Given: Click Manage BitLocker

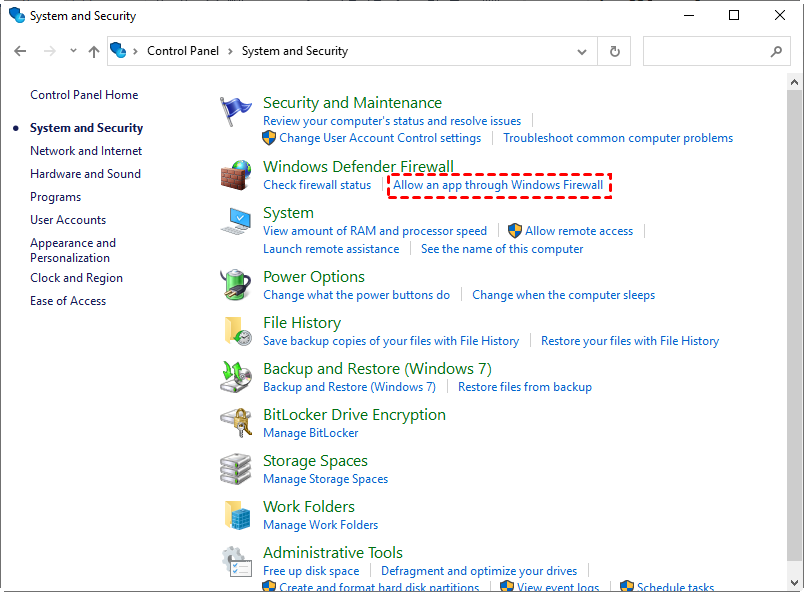Looking at the screenshot, I should (x=310, y=433).
